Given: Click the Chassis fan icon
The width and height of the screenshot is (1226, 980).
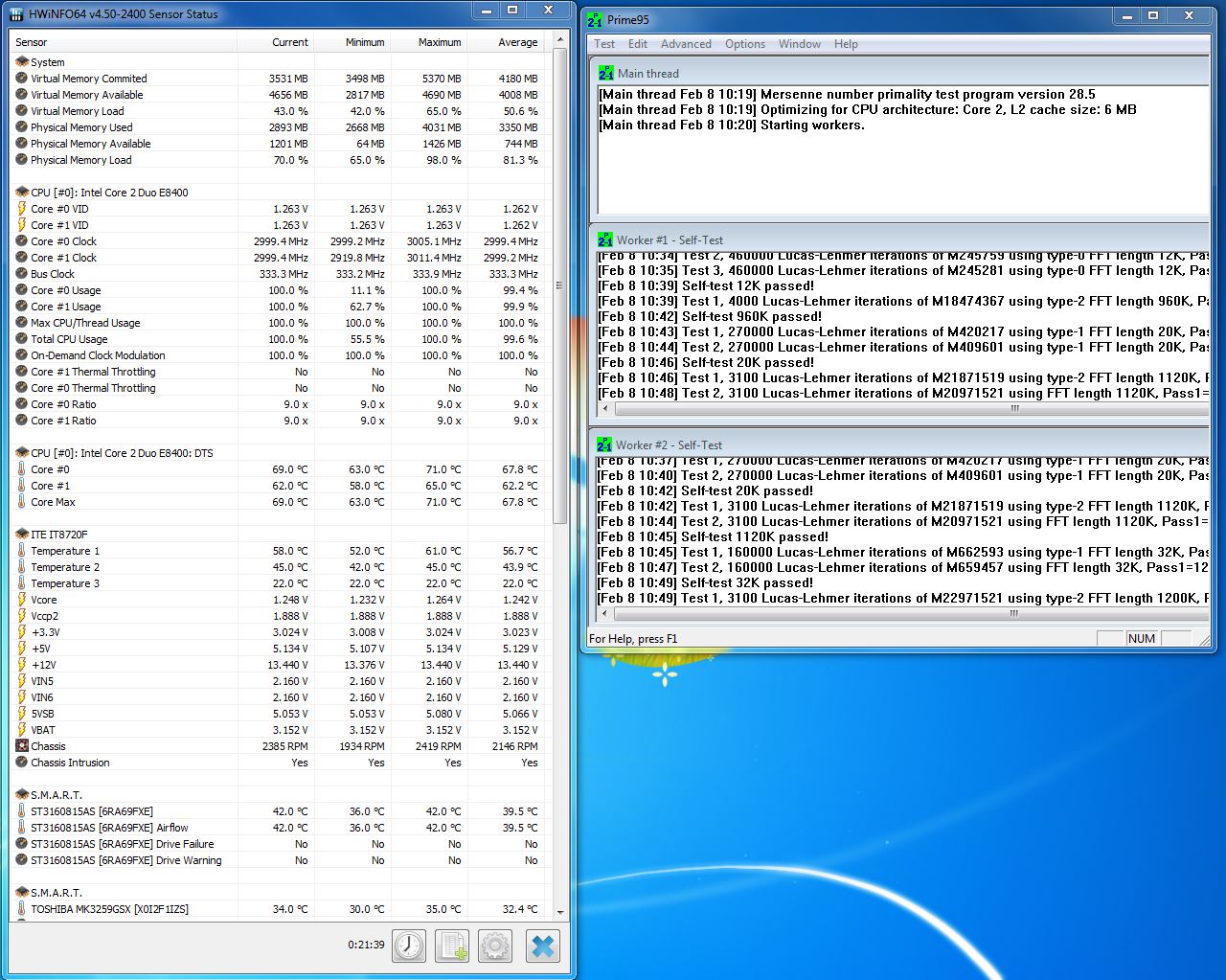Looking at the screenshot, I should pyautogui.click(x=22, y=745).
